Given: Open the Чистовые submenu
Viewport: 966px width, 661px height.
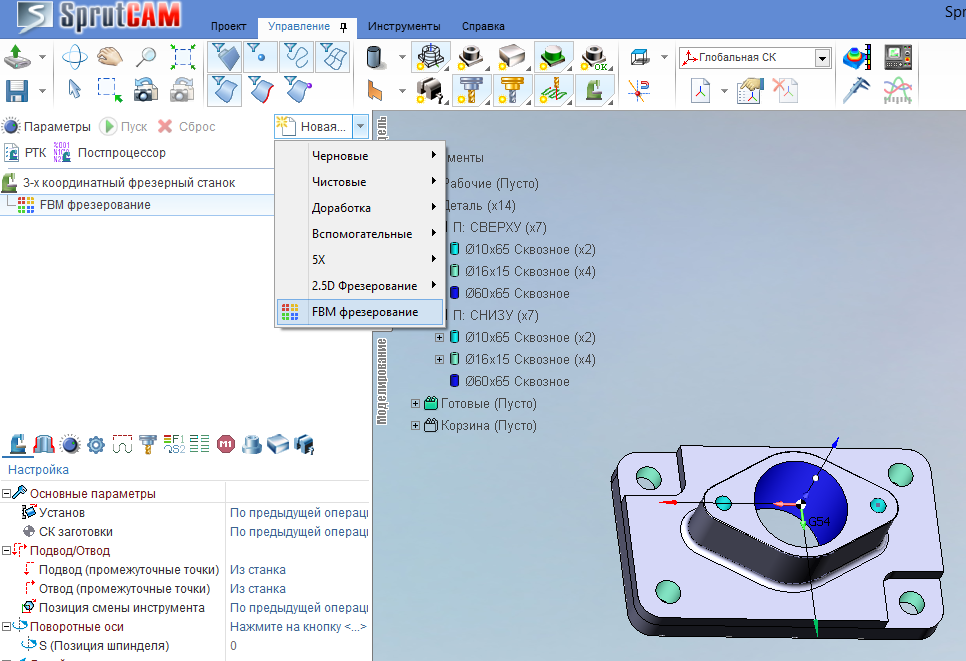Looking at the screenshot, I should coord(360,182).
